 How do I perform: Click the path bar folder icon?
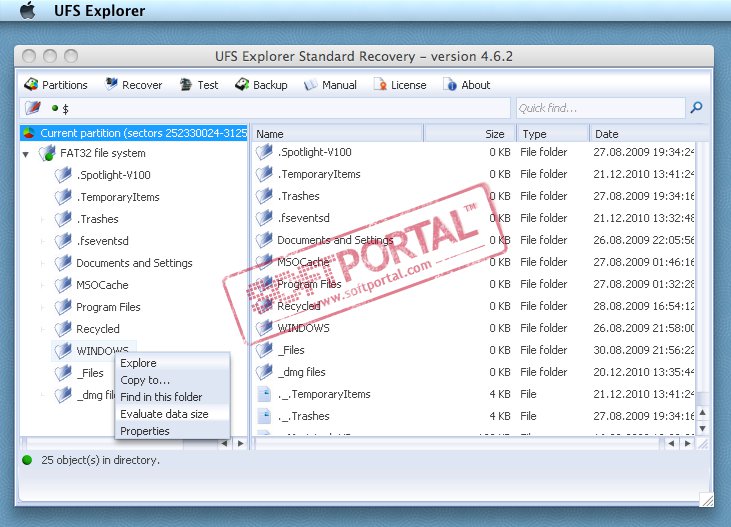tap(33, 108)
